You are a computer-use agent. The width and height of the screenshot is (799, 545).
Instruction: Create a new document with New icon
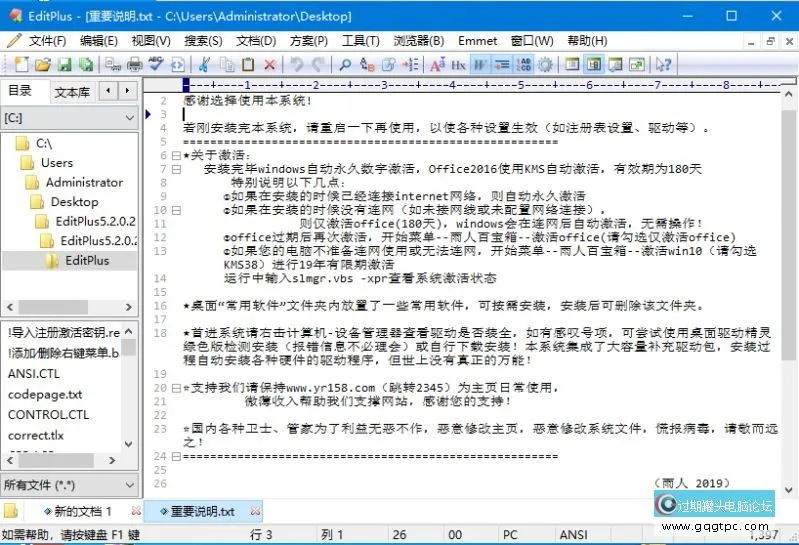point(21,65)
